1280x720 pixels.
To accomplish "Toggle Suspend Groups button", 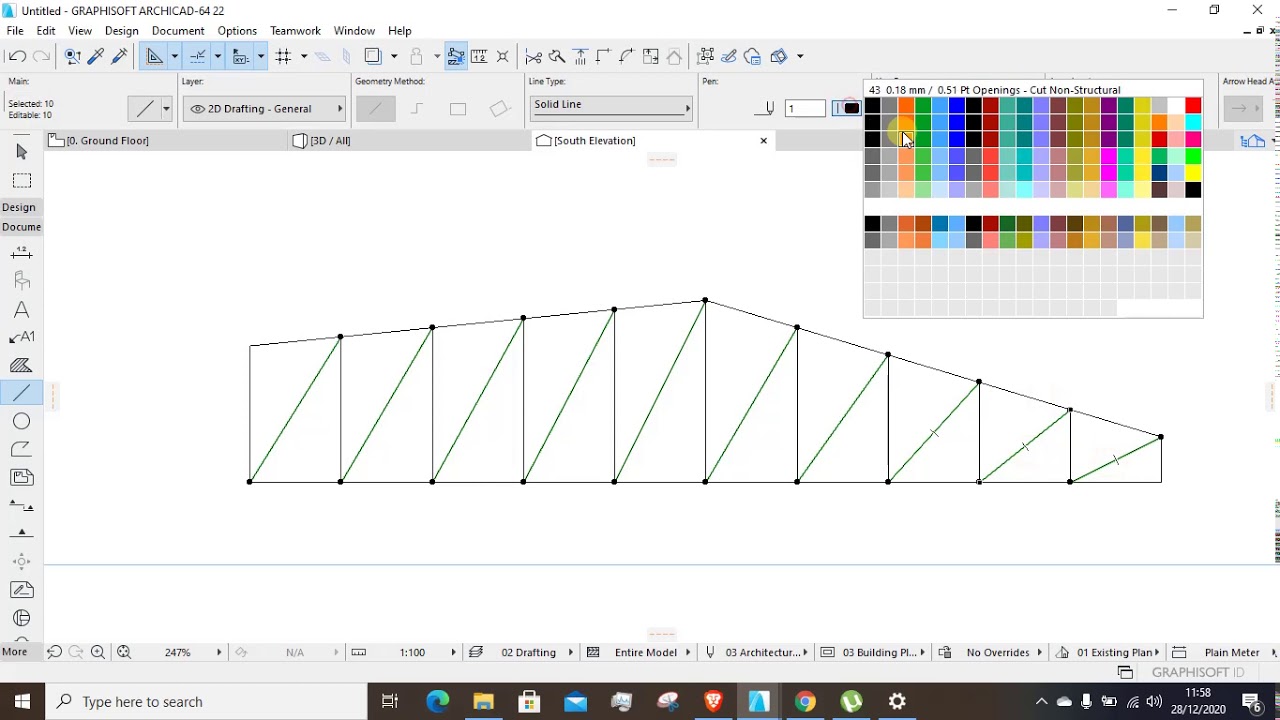I will [456, 57].
